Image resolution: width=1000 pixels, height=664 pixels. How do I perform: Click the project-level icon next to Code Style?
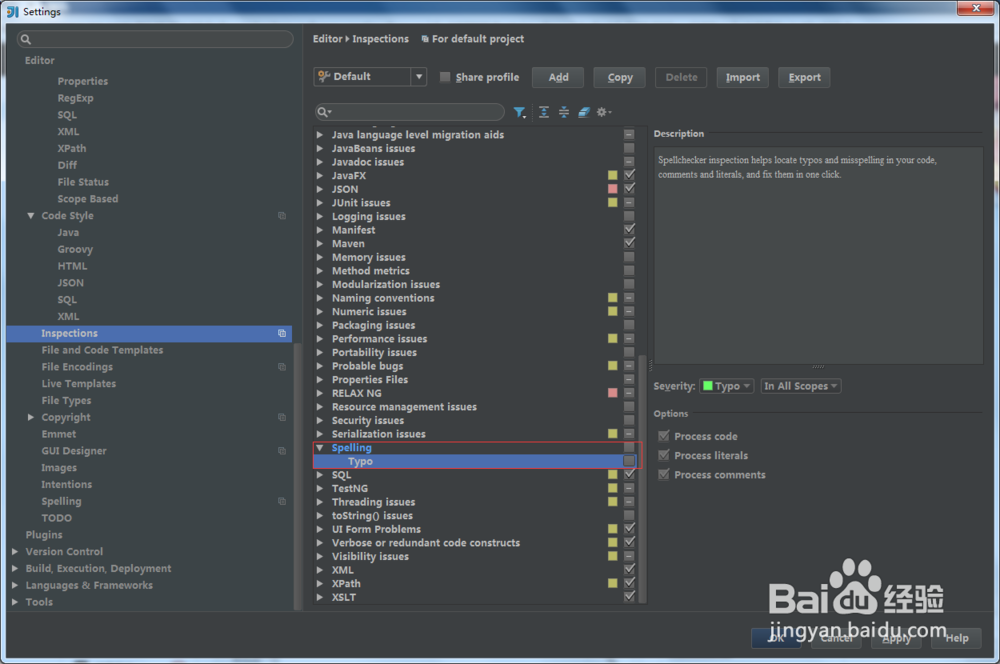(x=282, y=216)
